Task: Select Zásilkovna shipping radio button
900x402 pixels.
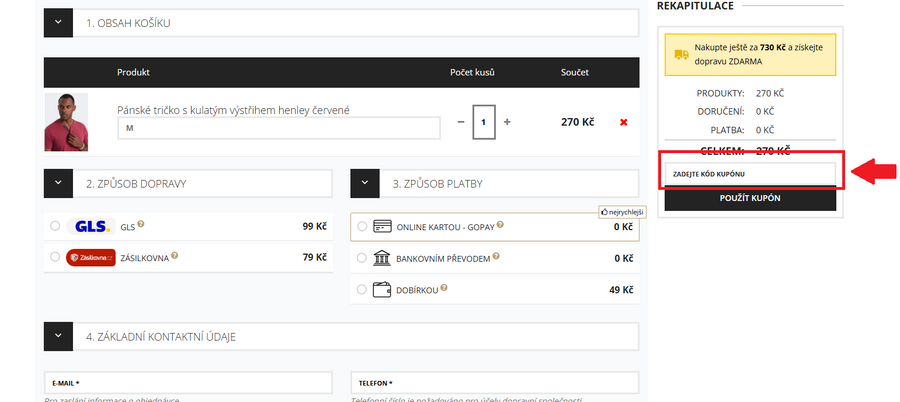Action: coord(54,257)
